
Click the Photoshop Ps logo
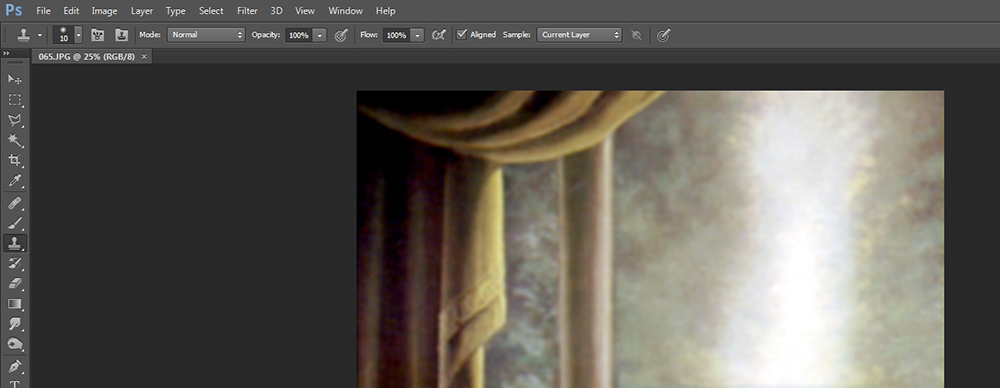tap(13, 10)
